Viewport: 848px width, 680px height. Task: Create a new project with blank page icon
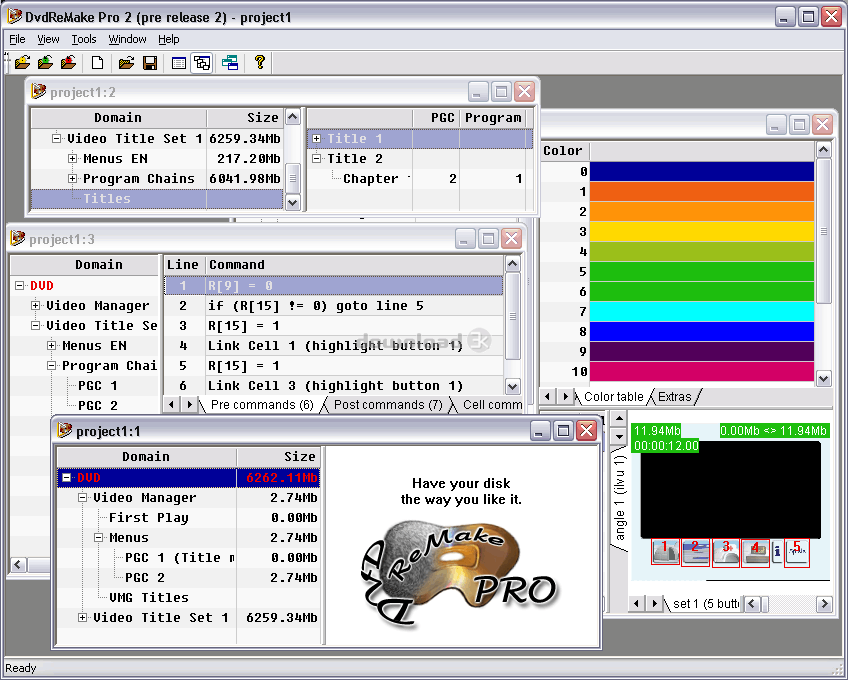tap(97, 63)
